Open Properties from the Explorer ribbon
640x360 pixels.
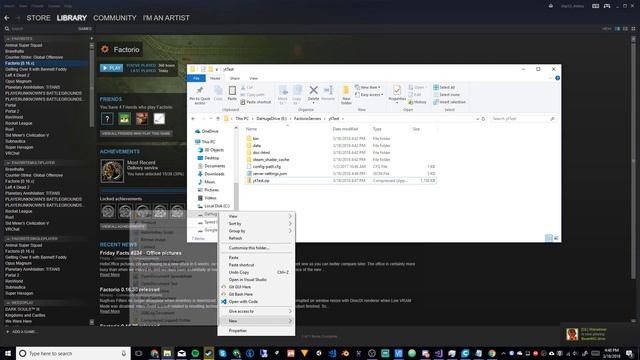[397, 93]
